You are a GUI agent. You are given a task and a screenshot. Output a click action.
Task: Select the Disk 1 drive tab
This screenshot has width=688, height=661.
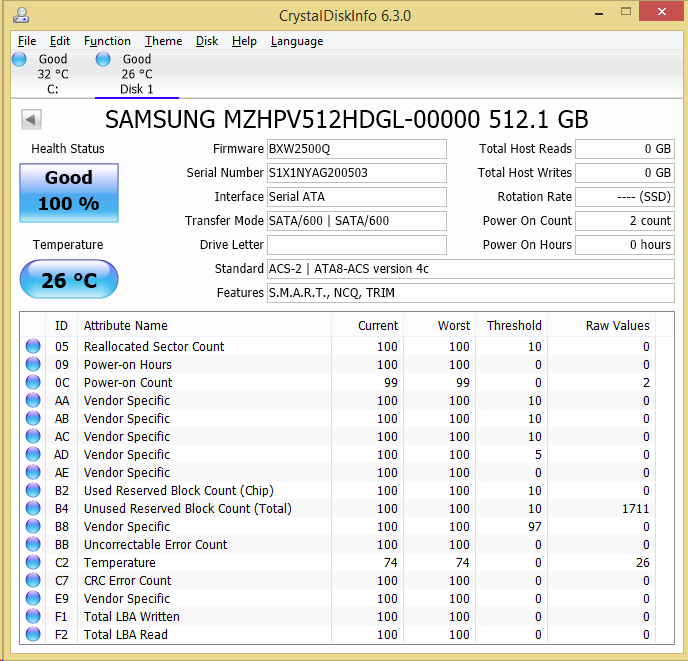pos(136,74)
